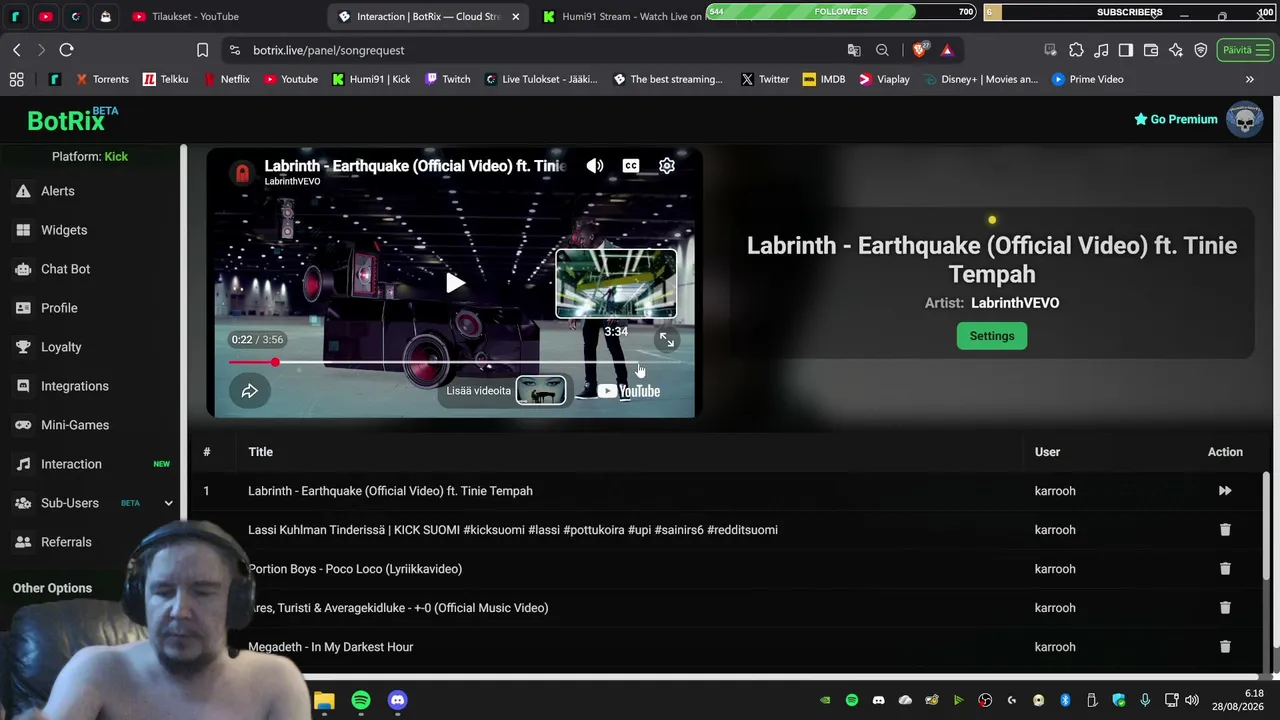The image size is (1280, 720).
Task: Open the Loyalty section
Action: click(x=61, y=347)
